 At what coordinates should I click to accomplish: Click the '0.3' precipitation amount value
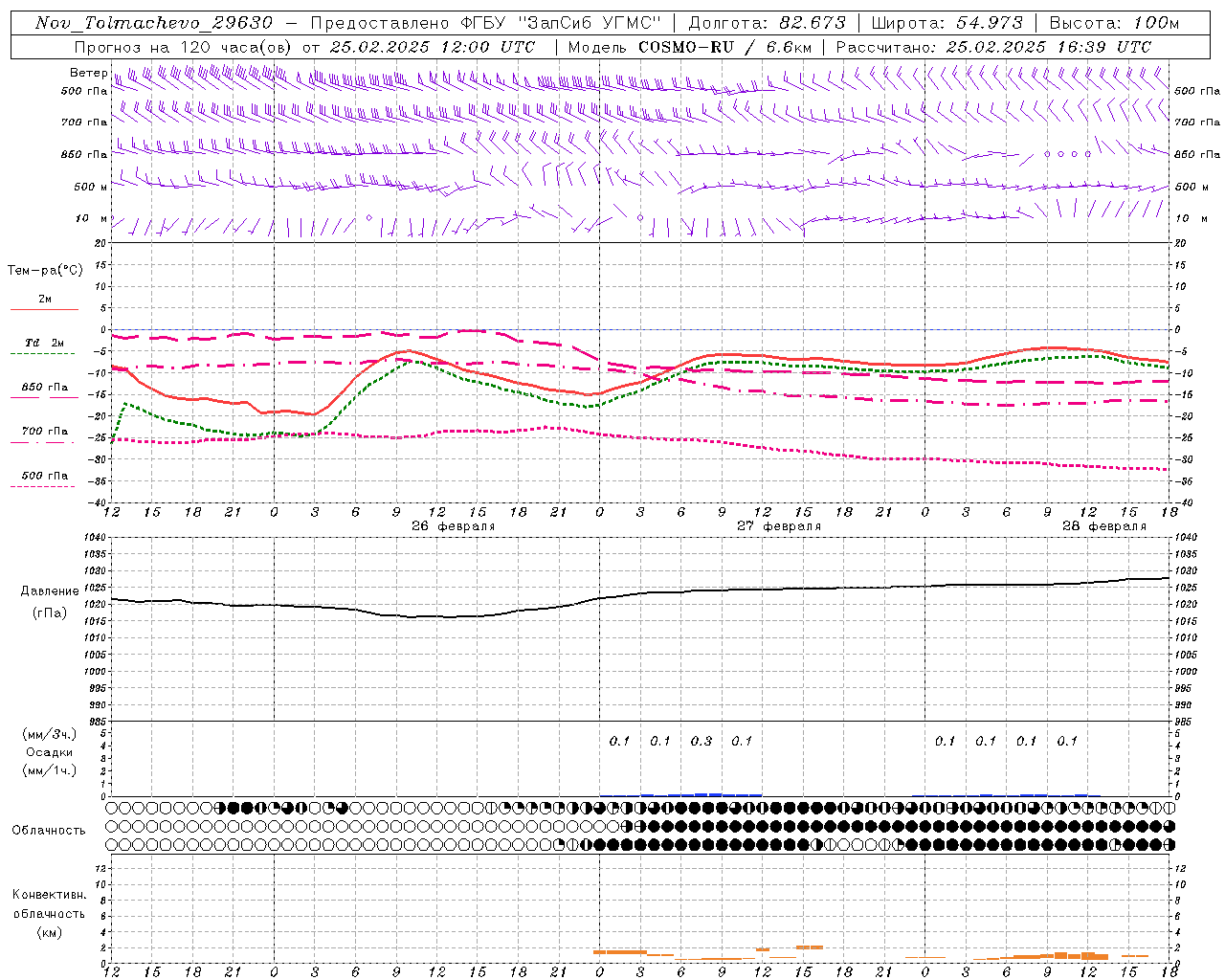coord(702,741)
